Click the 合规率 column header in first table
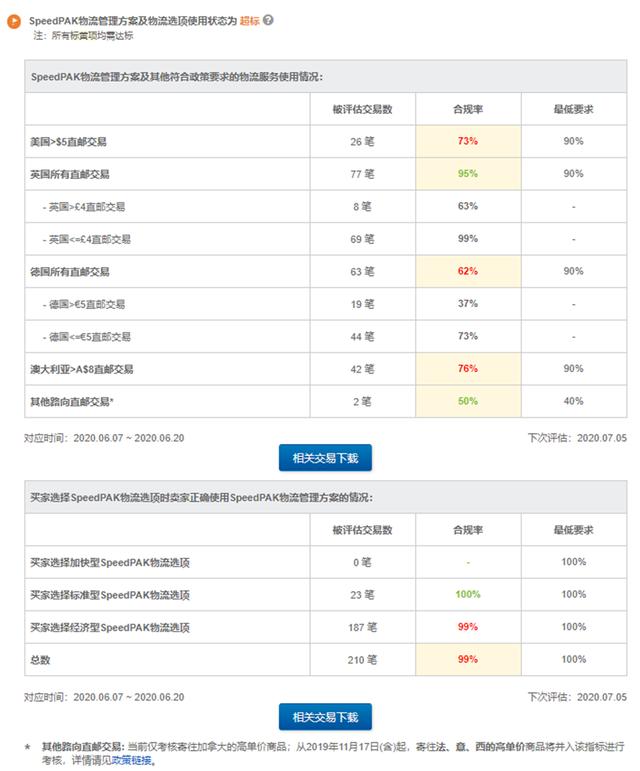This screenshot has height=771, width=640. click(x=468, y=109)
